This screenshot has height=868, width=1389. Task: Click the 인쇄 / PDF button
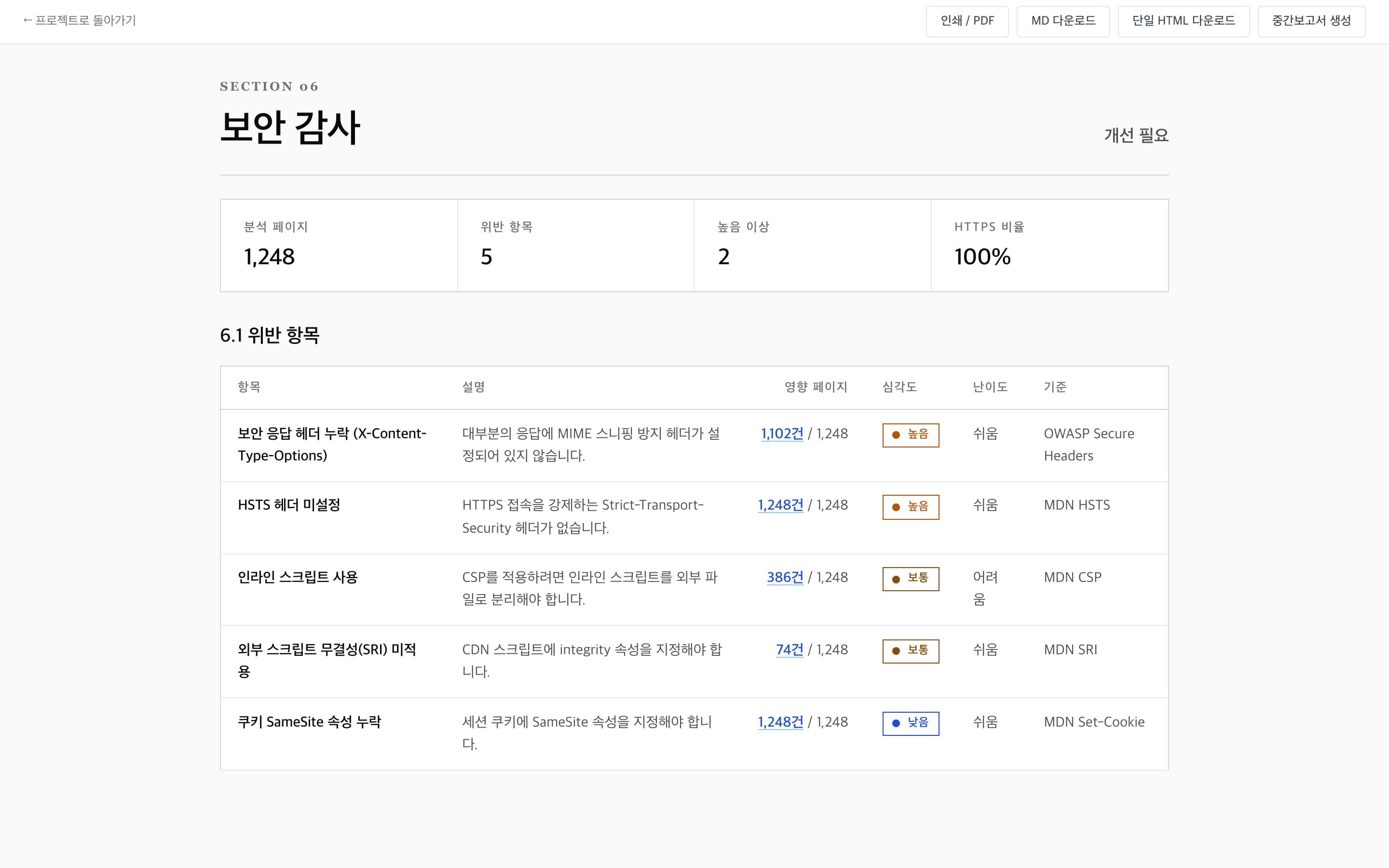pyautogui.click(x=967, y=21)
